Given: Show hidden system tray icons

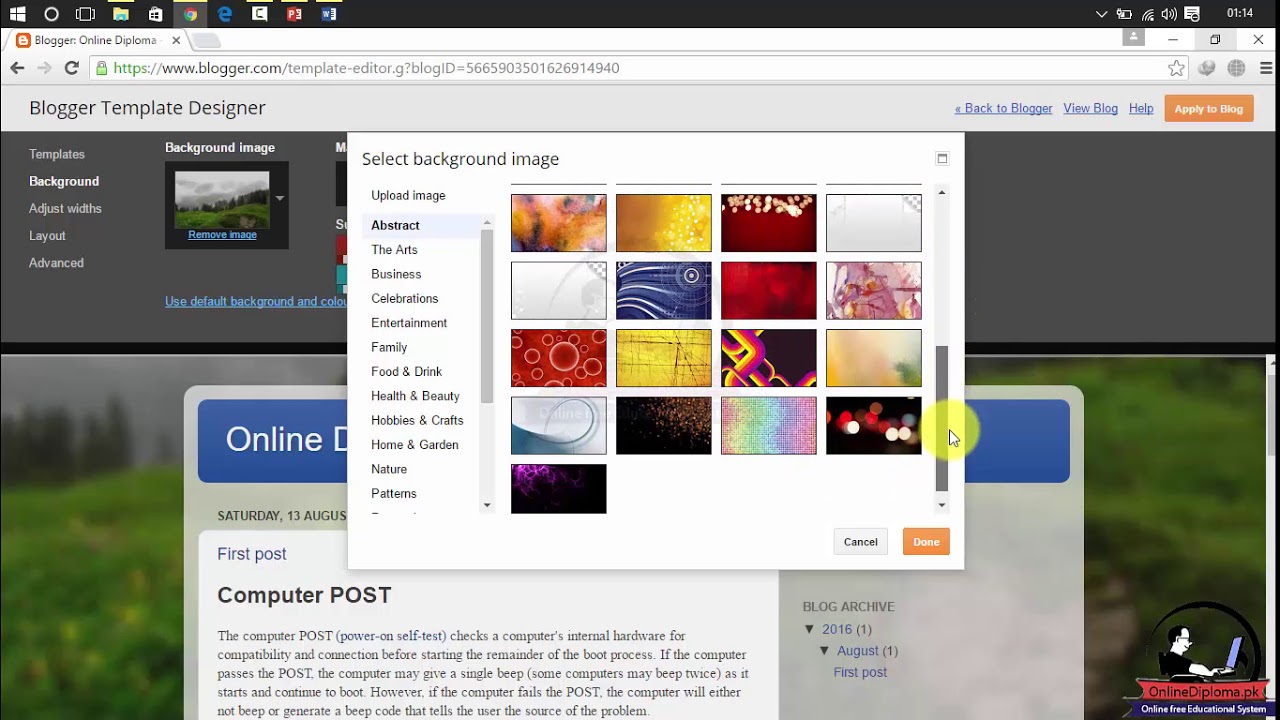Looking at the screenshot, I should pyautogui.click(x=1102, y=14).
